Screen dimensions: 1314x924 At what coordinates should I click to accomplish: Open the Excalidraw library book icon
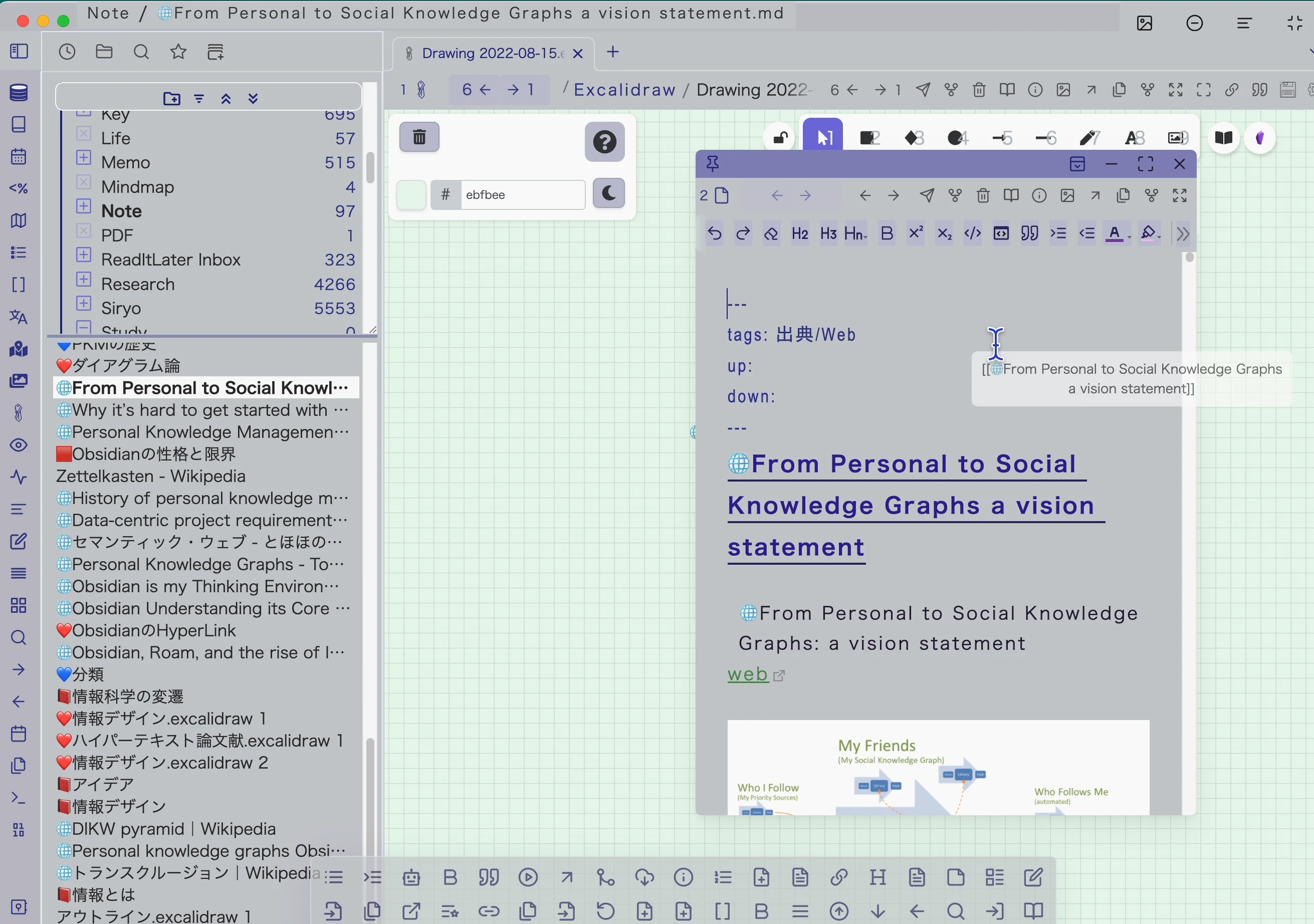[x=1224, y=138]
